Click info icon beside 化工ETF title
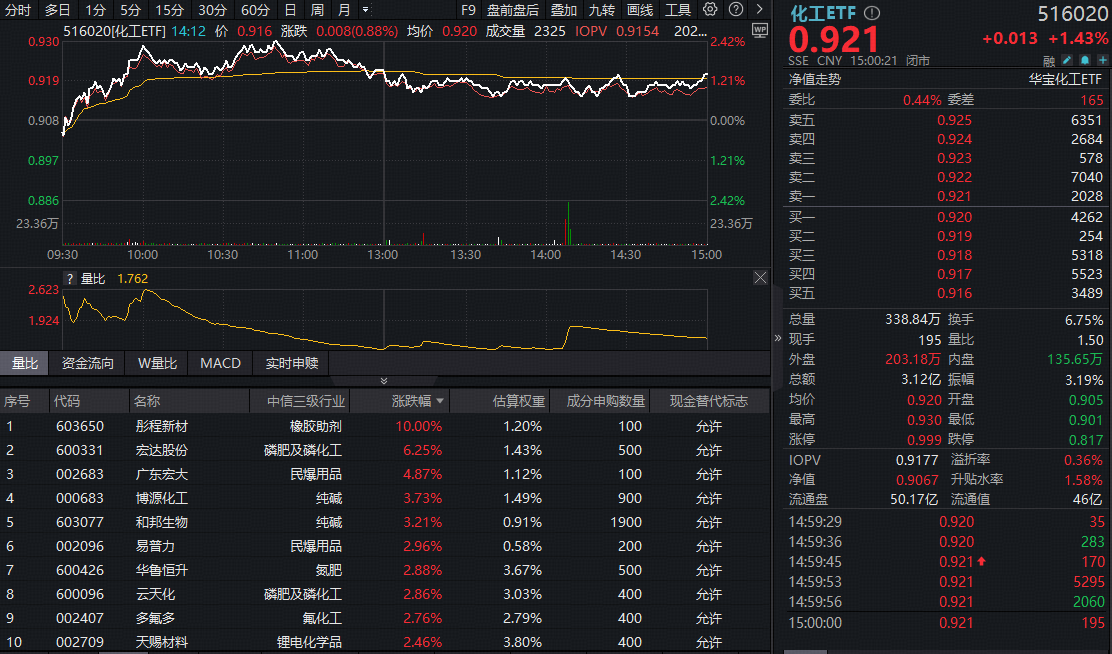1112x654 pixels. [x=872, y=13]
